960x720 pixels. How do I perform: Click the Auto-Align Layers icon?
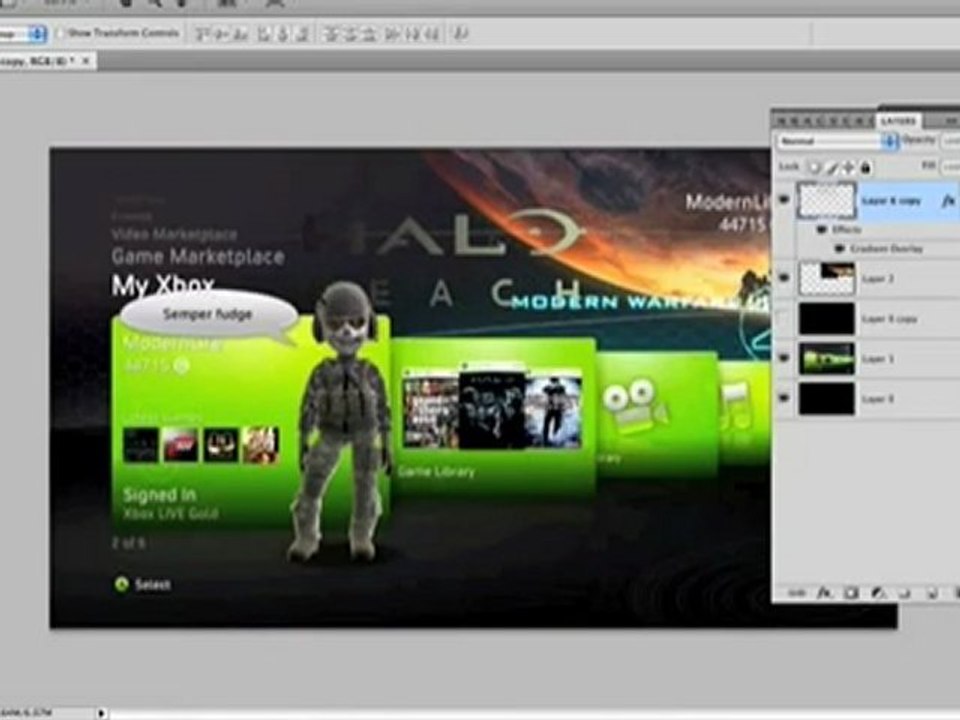(460, 34)
